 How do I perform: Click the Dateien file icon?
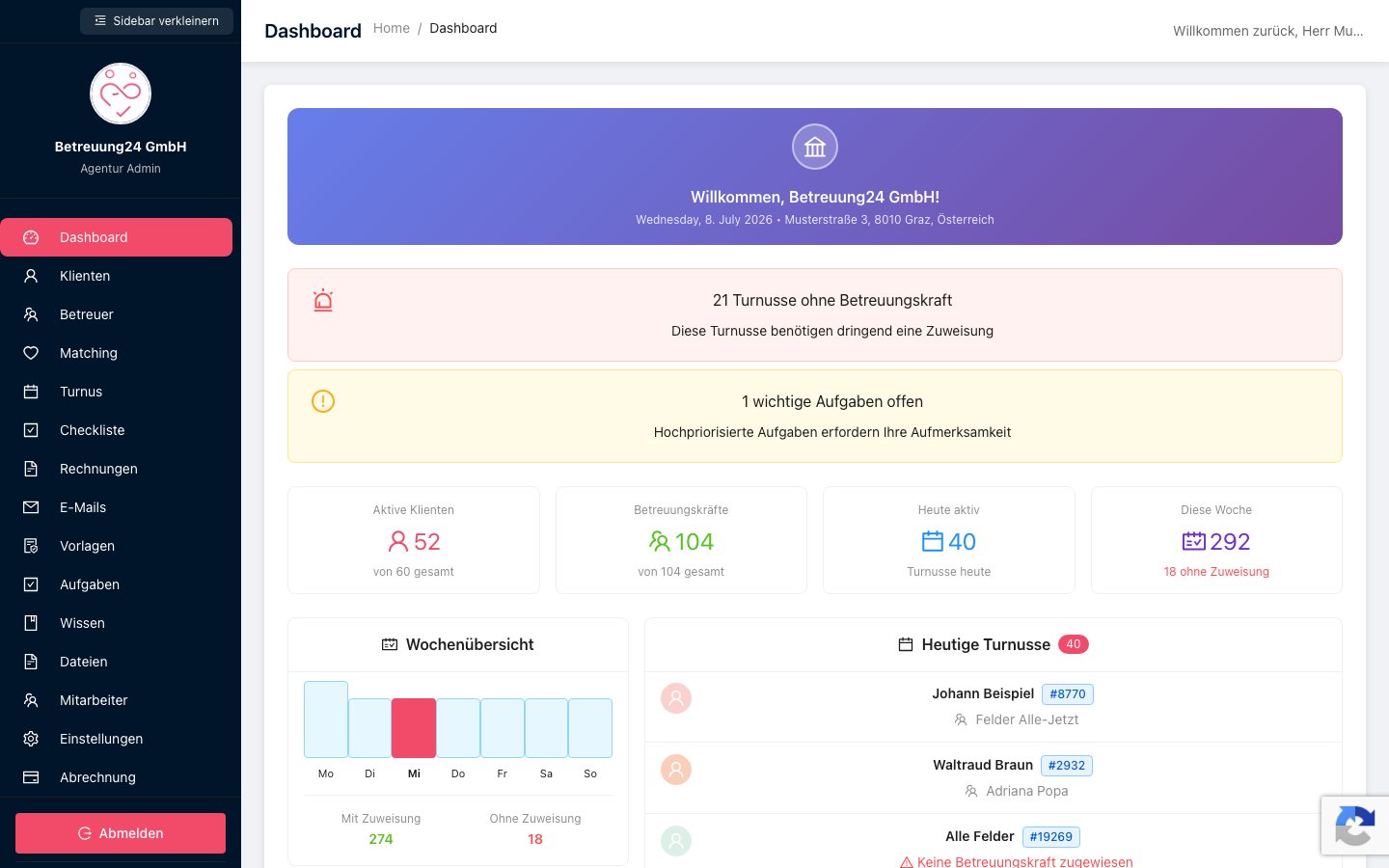coord(31,662)
